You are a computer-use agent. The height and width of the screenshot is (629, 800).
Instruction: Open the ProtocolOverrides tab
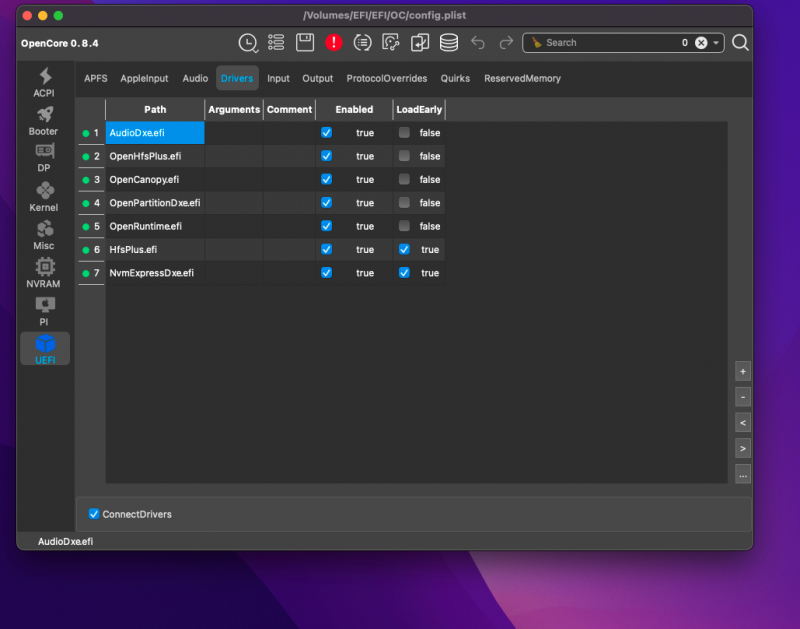coord(387,78)
